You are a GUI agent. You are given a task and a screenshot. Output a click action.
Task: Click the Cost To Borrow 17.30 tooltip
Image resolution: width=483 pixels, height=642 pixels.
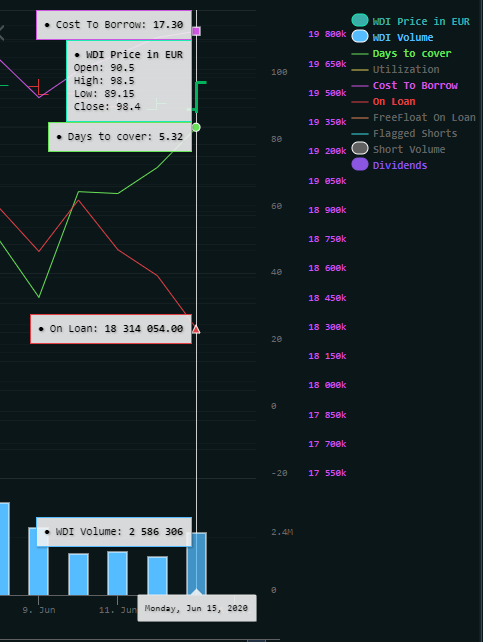114,25
